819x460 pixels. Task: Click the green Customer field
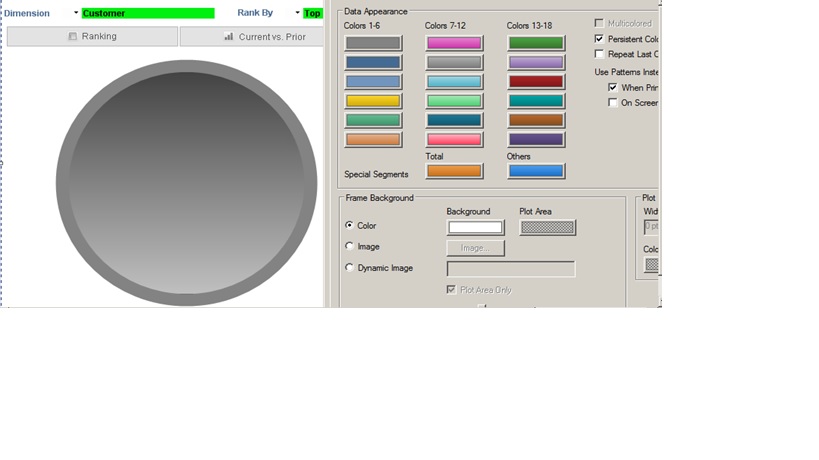pyautogui.click(x=148, y=13)
